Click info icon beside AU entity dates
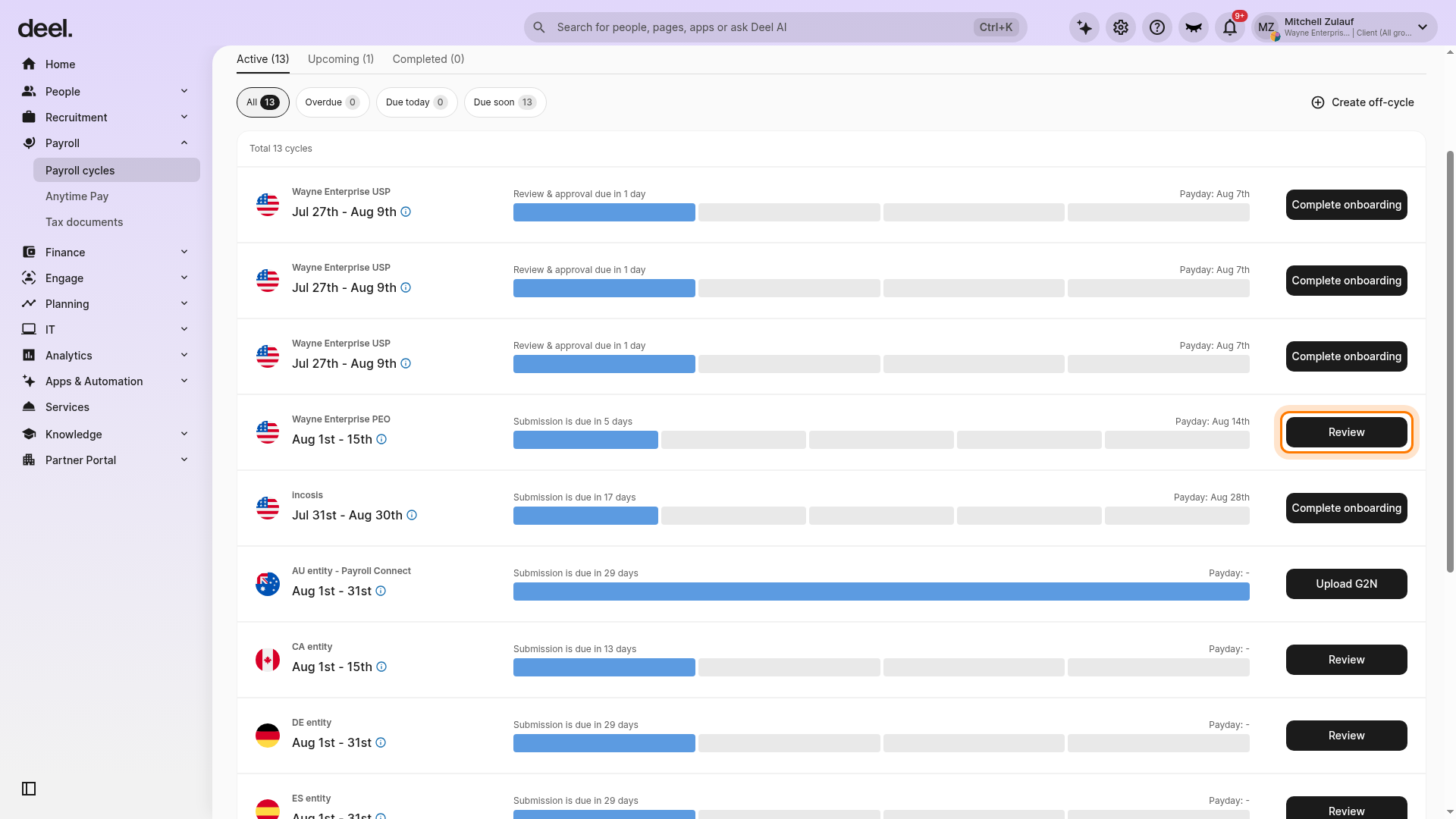This screenshot has width=1456, height=819. point(381,591)
